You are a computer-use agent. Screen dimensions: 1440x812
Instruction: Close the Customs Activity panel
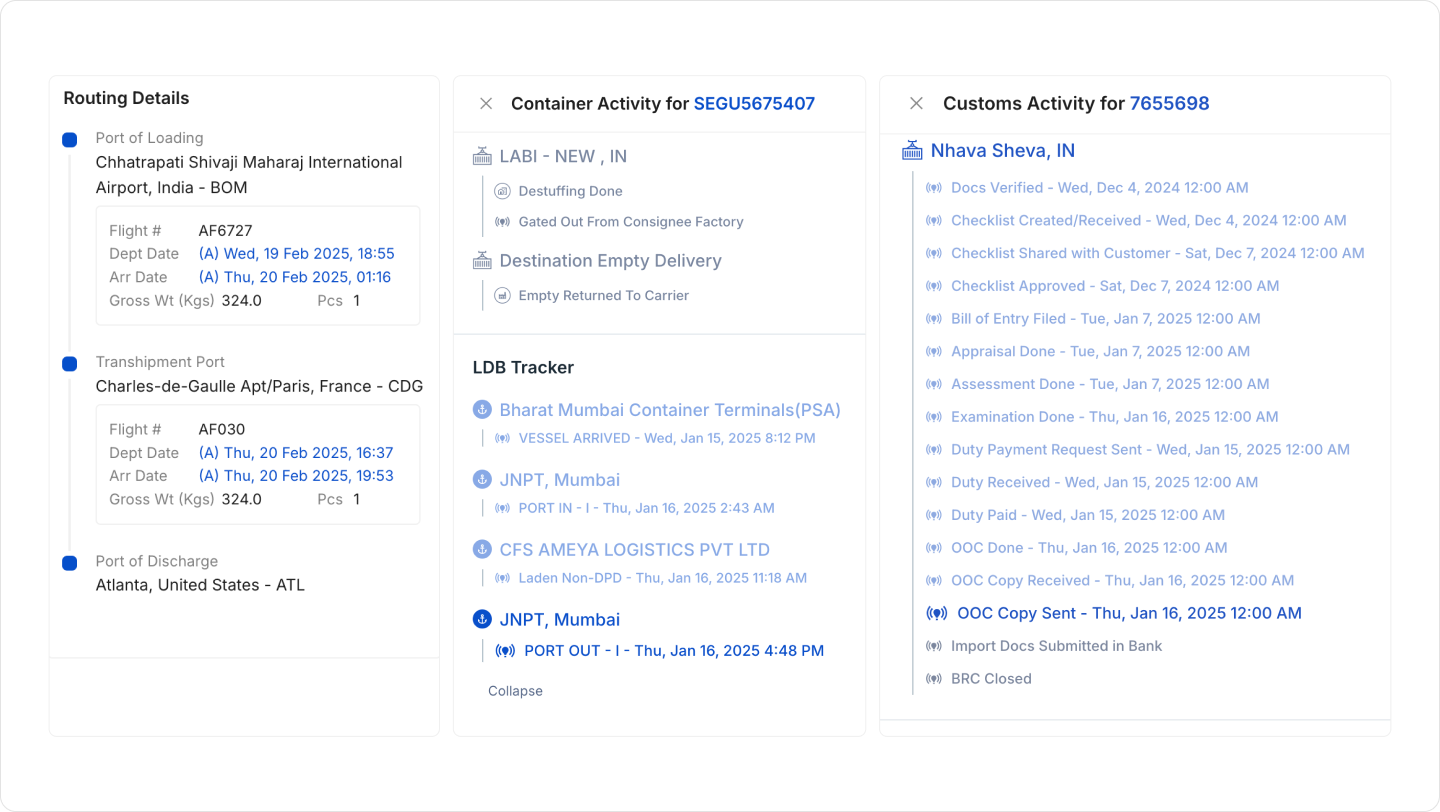tap(916, 103)
